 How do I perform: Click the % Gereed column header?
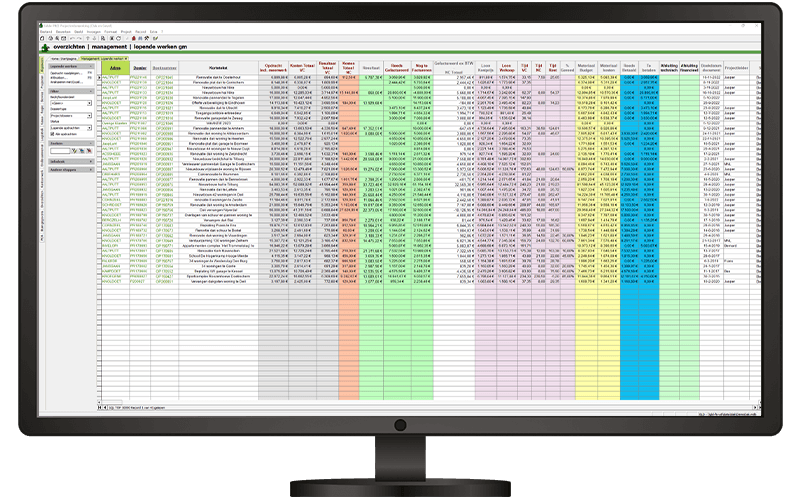click(567, 68)
